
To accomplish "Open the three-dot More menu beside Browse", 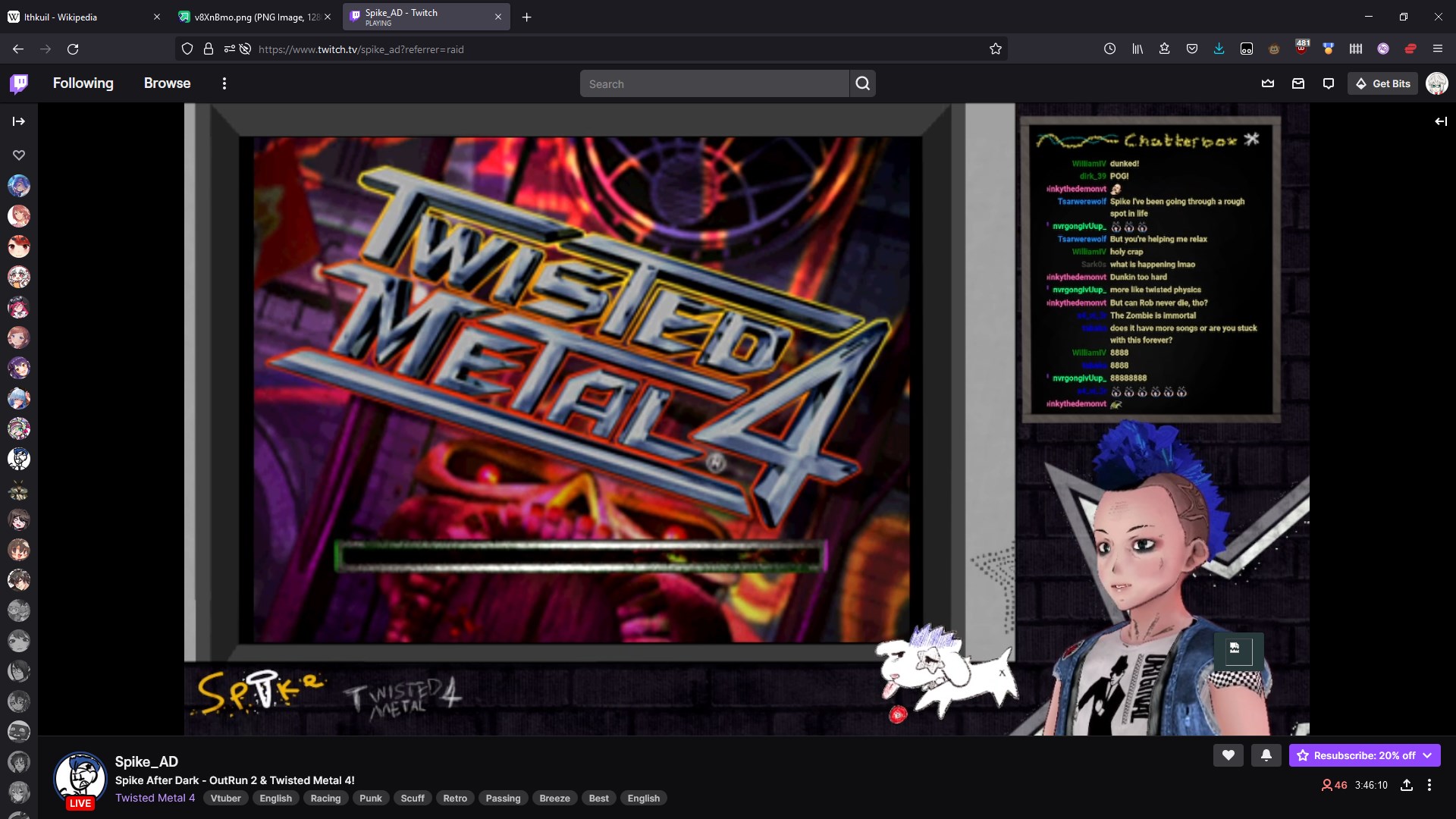I will 224,83.
